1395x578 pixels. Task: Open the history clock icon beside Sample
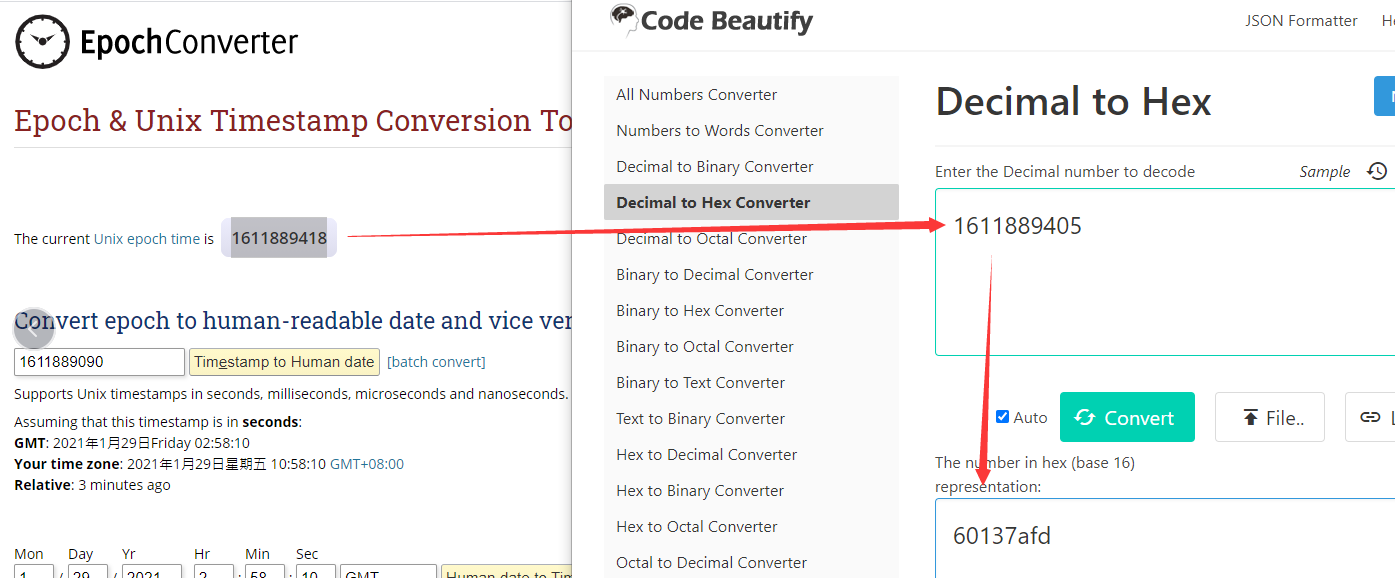1377,171
